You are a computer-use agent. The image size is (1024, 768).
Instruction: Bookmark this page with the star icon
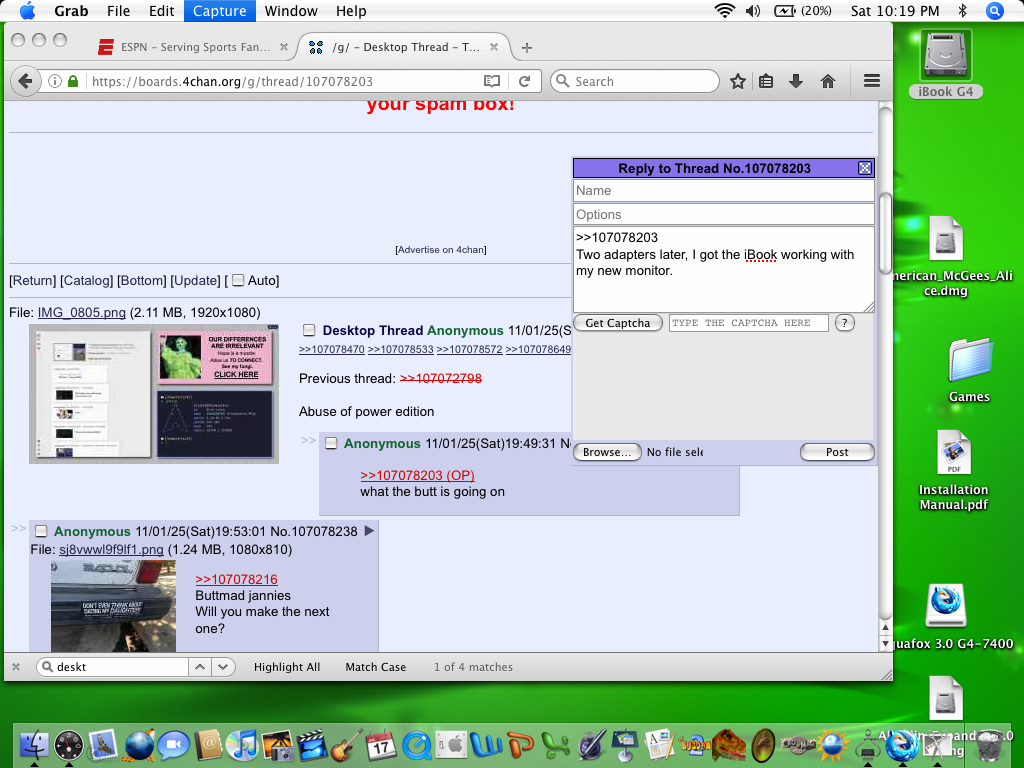(x=738, y=81)
